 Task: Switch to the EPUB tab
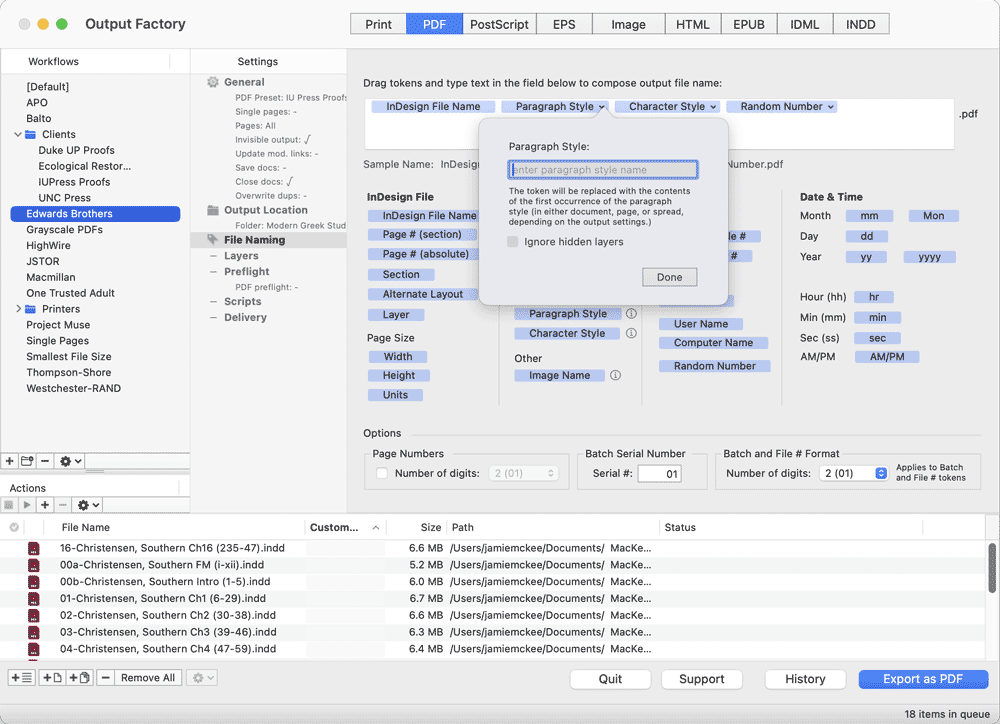click(x=749, y=24)
